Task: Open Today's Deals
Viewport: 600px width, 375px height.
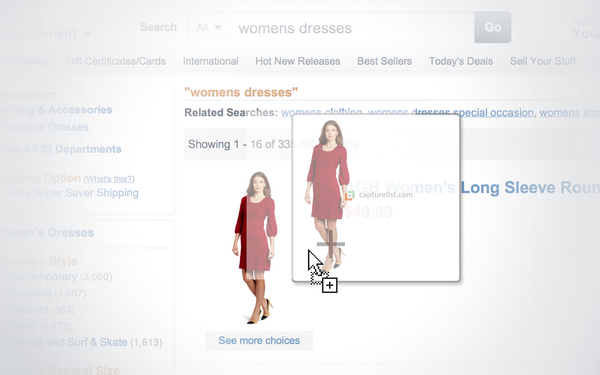Action: [x=461, y=61]
